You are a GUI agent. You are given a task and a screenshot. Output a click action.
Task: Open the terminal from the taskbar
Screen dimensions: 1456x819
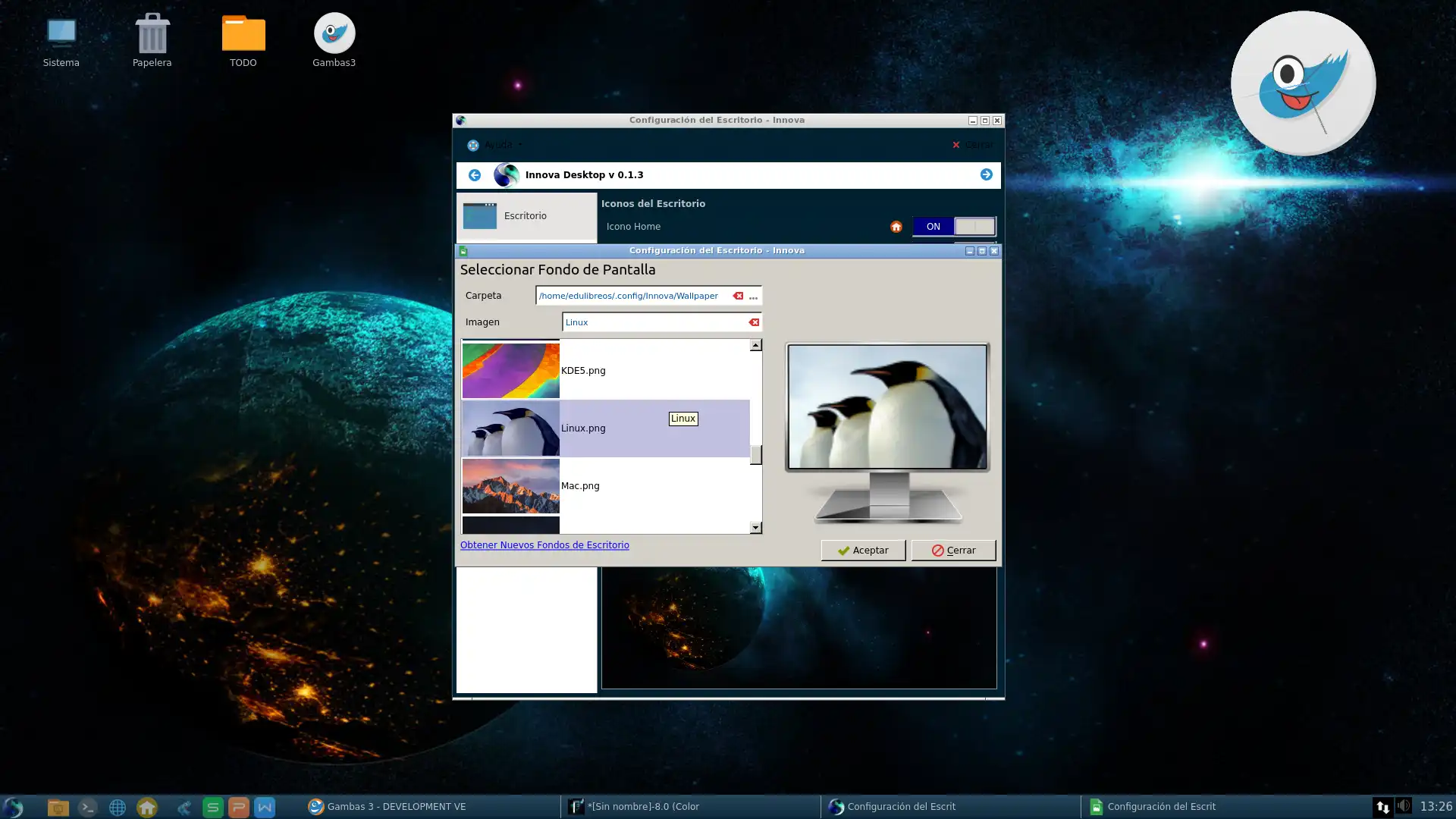[x=88, y=808]
